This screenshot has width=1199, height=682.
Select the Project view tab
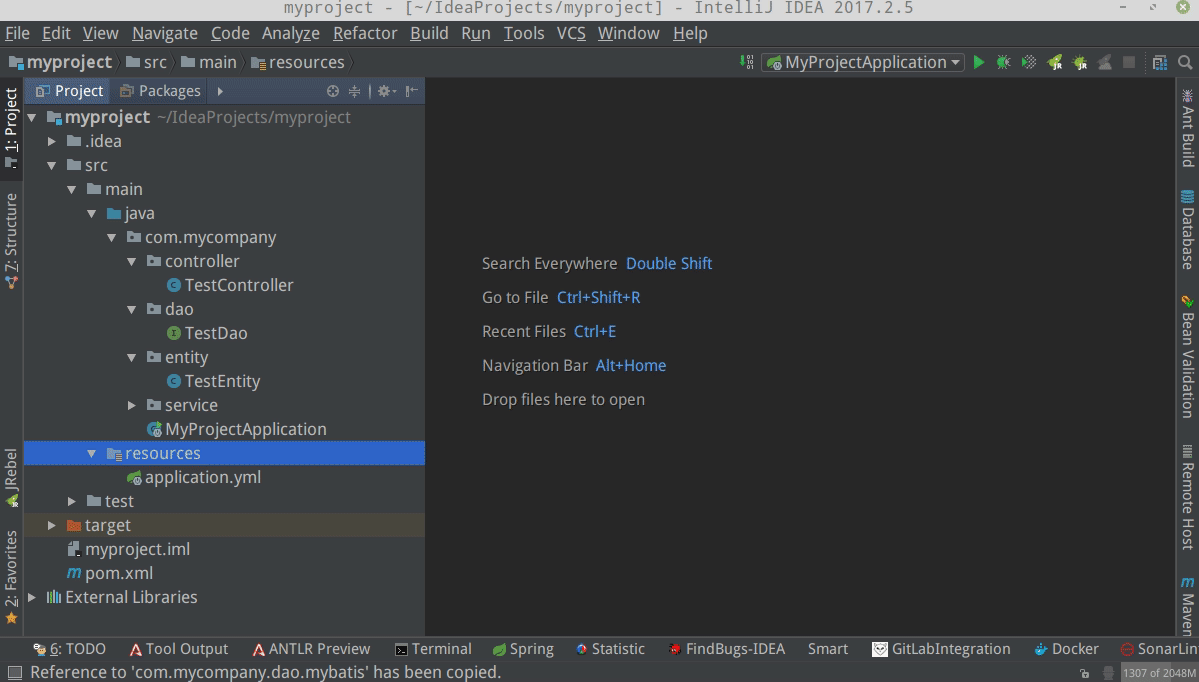point(69,91)
